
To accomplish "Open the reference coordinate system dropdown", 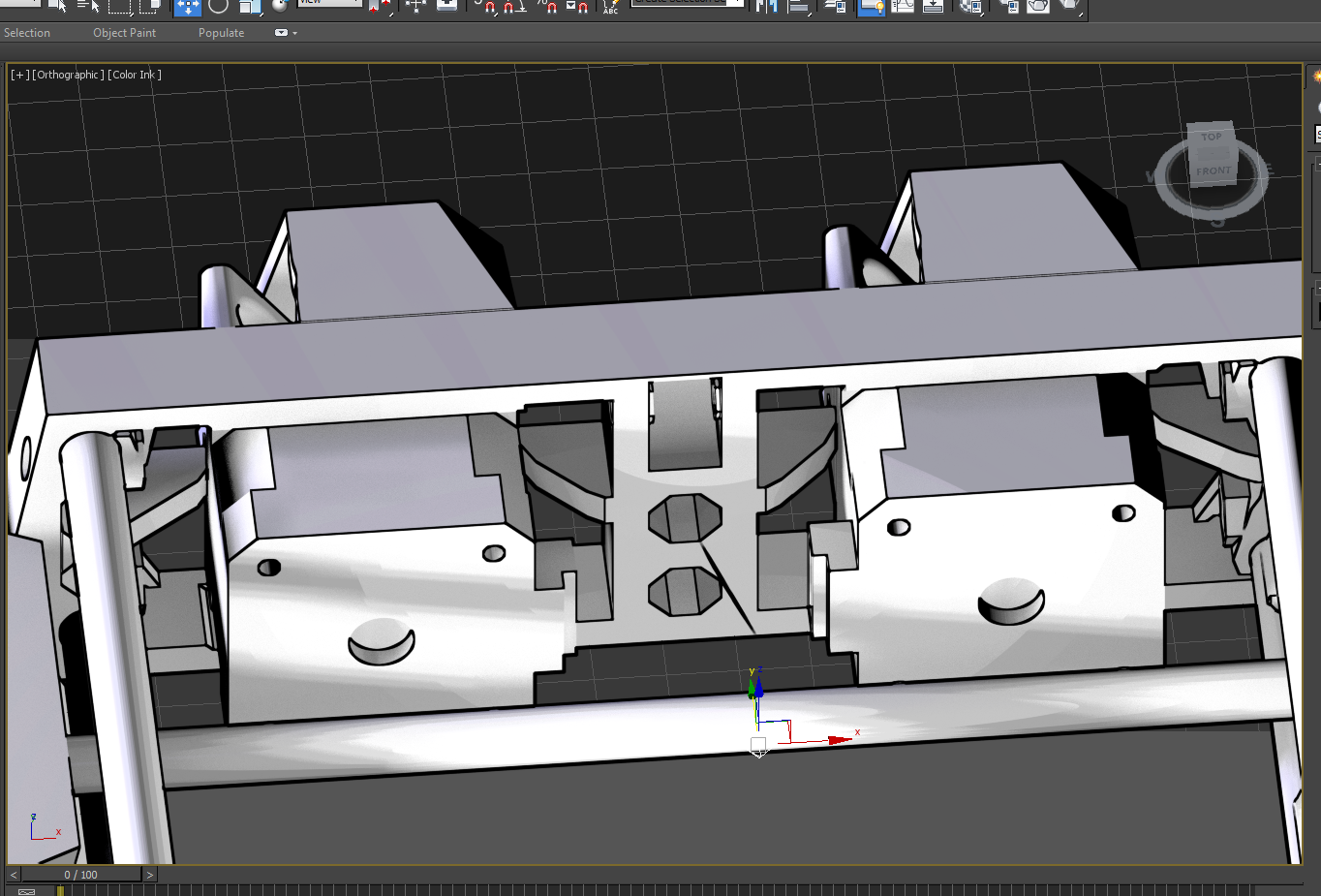I will click(x=329, y=4).
